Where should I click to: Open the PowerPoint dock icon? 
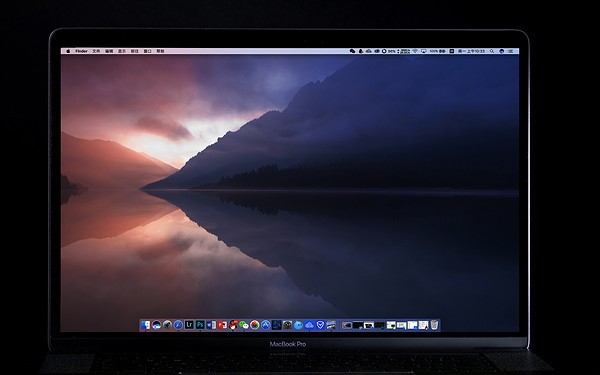222,325
